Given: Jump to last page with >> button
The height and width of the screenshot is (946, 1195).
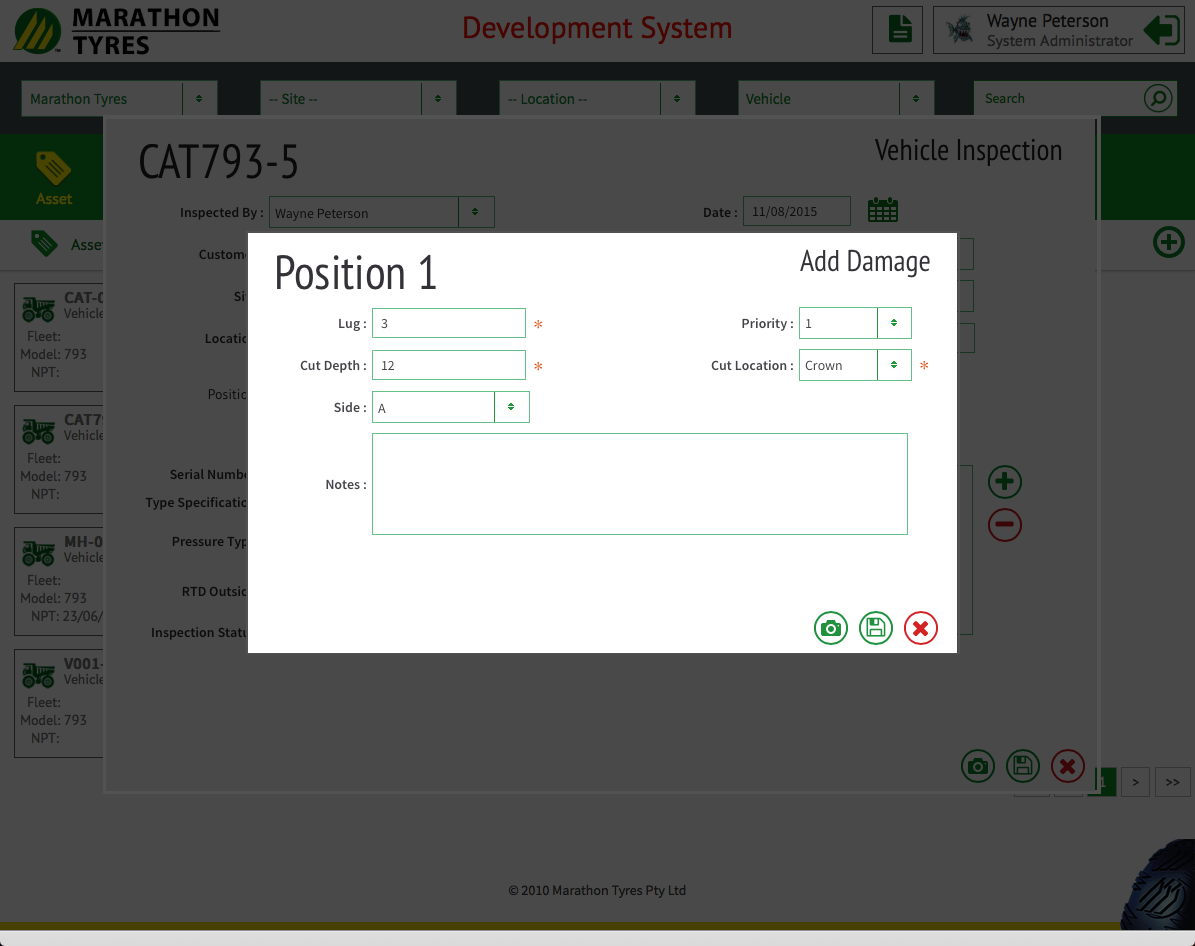Looking at the screenshot, I should (x=1172, y=782).
